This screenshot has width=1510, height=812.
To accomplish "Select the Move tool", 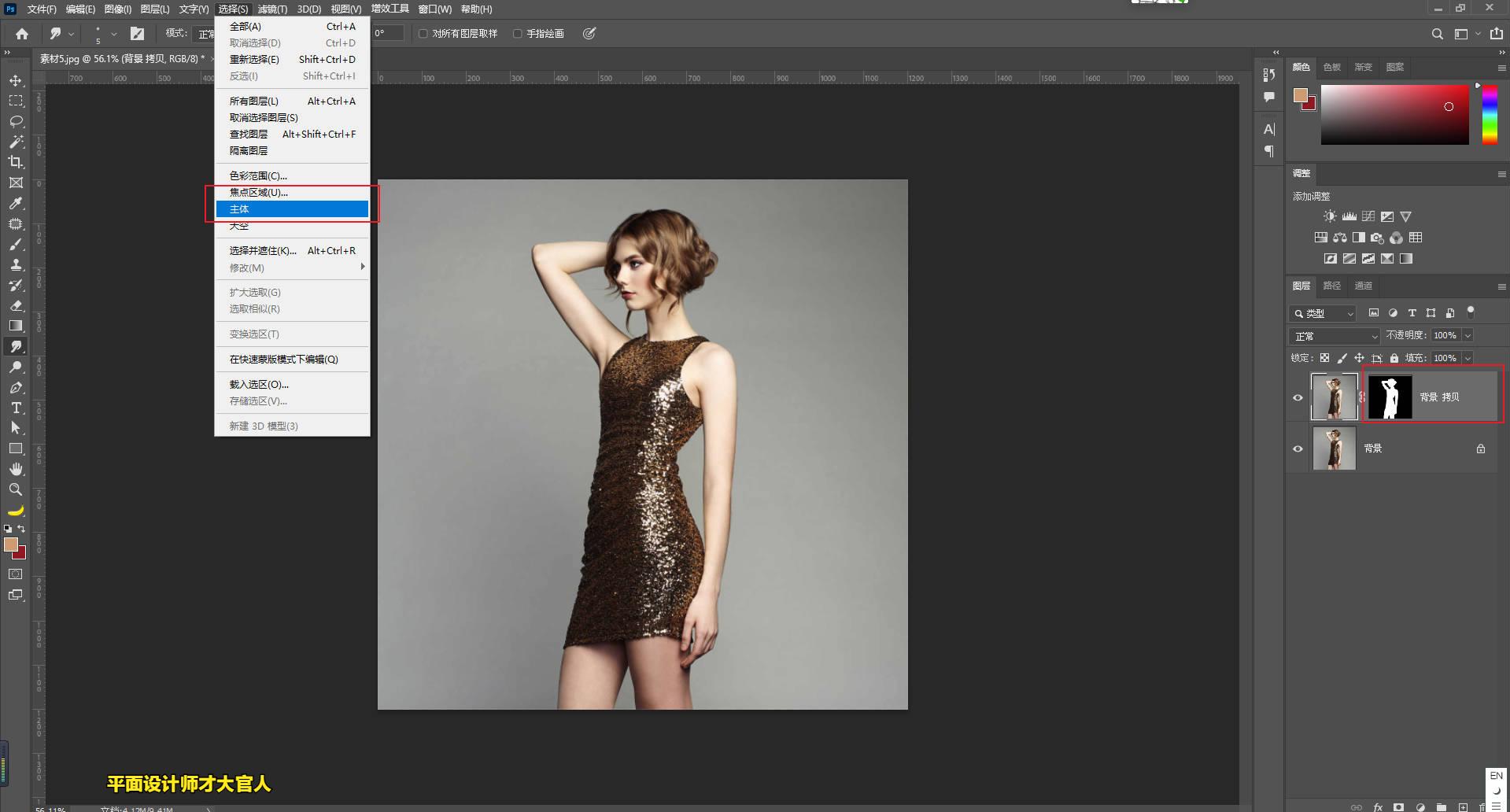I will tap(16, 81).
